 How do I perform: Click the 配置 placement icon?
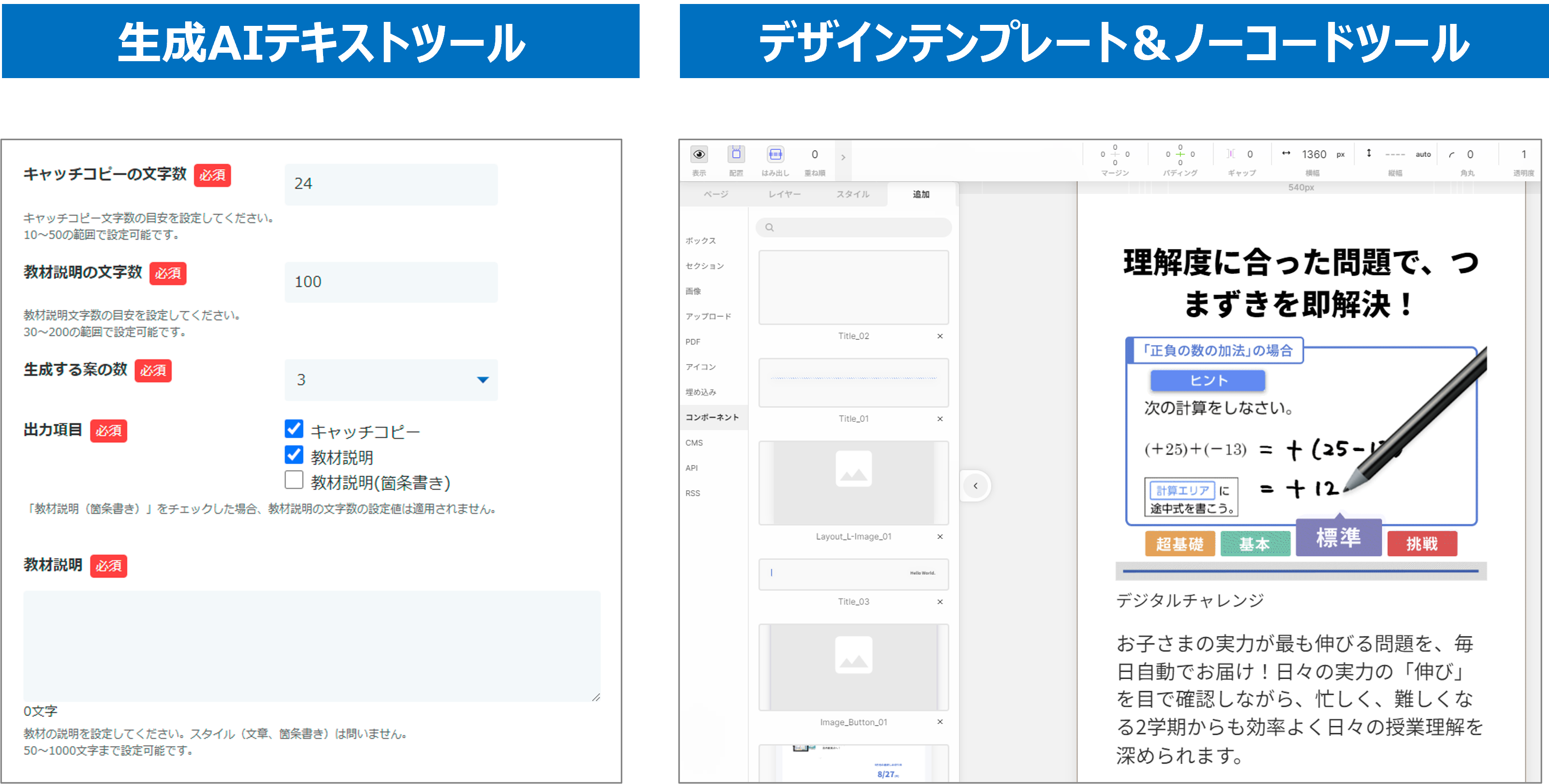pyautogui.click(x=736, y=154)
